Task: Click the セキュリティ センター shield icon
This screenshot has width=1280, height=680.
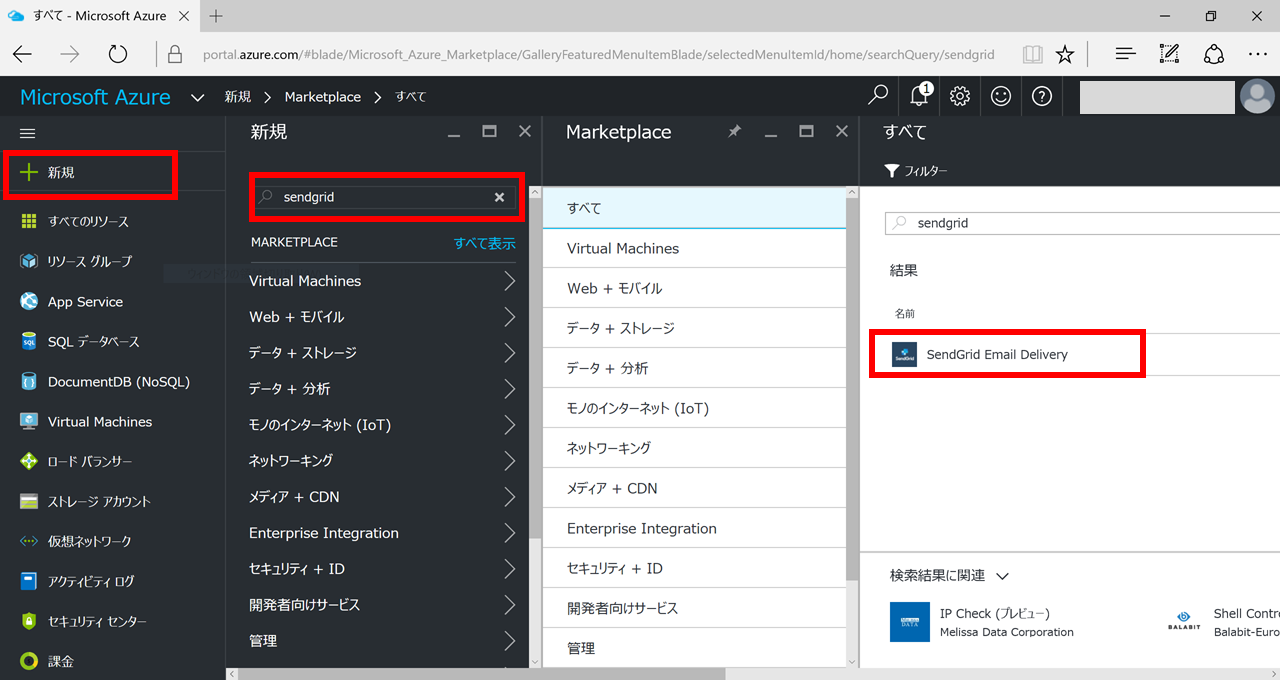Action: click(x=29, y=621)
